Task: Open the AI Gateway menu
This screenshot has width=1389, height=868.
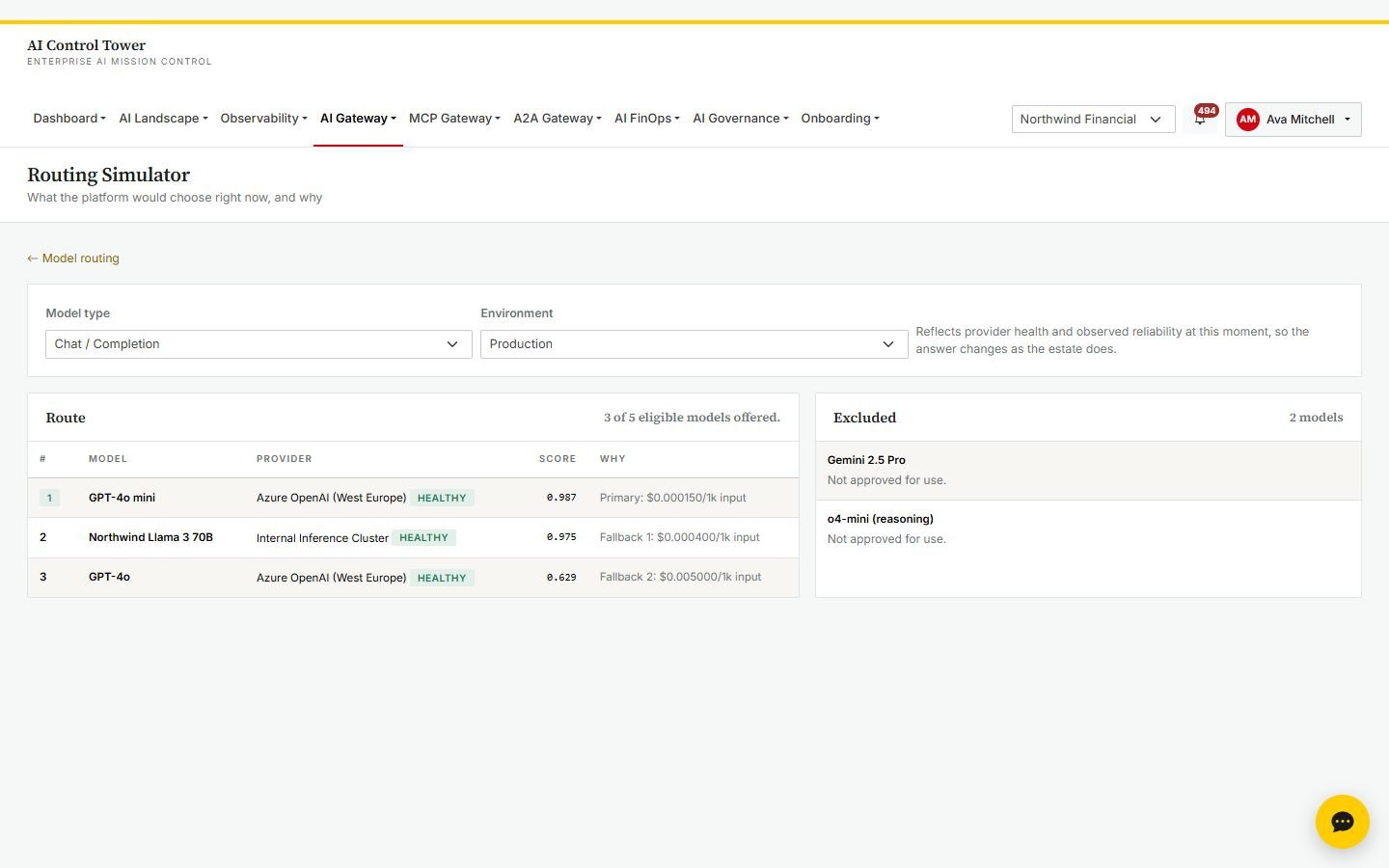Action: [x=358, y=119]
